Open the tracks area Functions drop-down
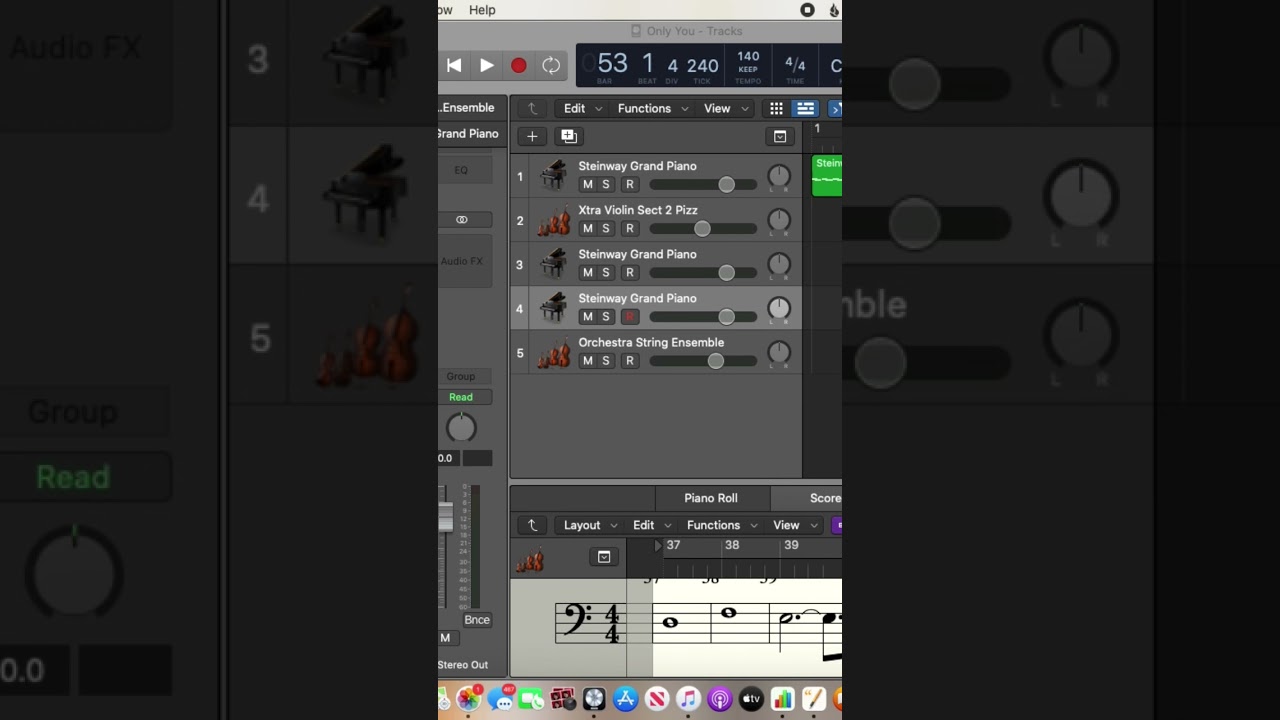This screenshot has height=720, width=1280. pyautogui.click(x=653, y=108)
